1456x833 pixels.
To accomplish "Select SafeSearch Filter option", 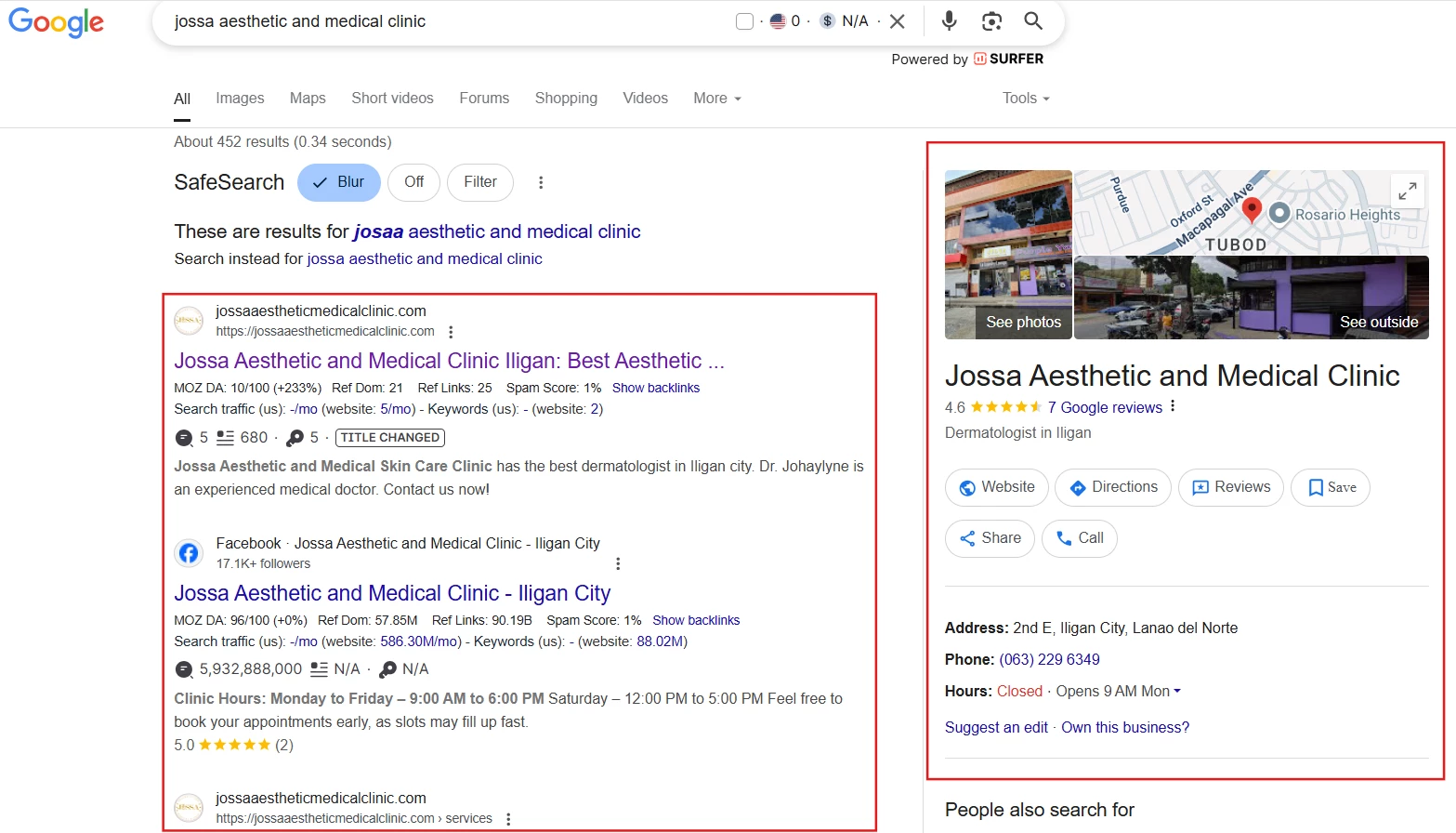I will point(480,182).
